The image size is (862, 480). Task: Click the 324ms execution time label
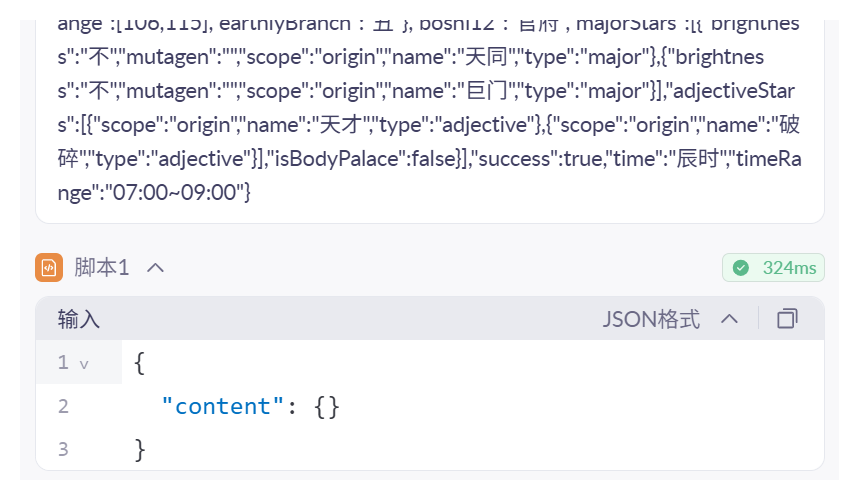(x=789, y=268)
